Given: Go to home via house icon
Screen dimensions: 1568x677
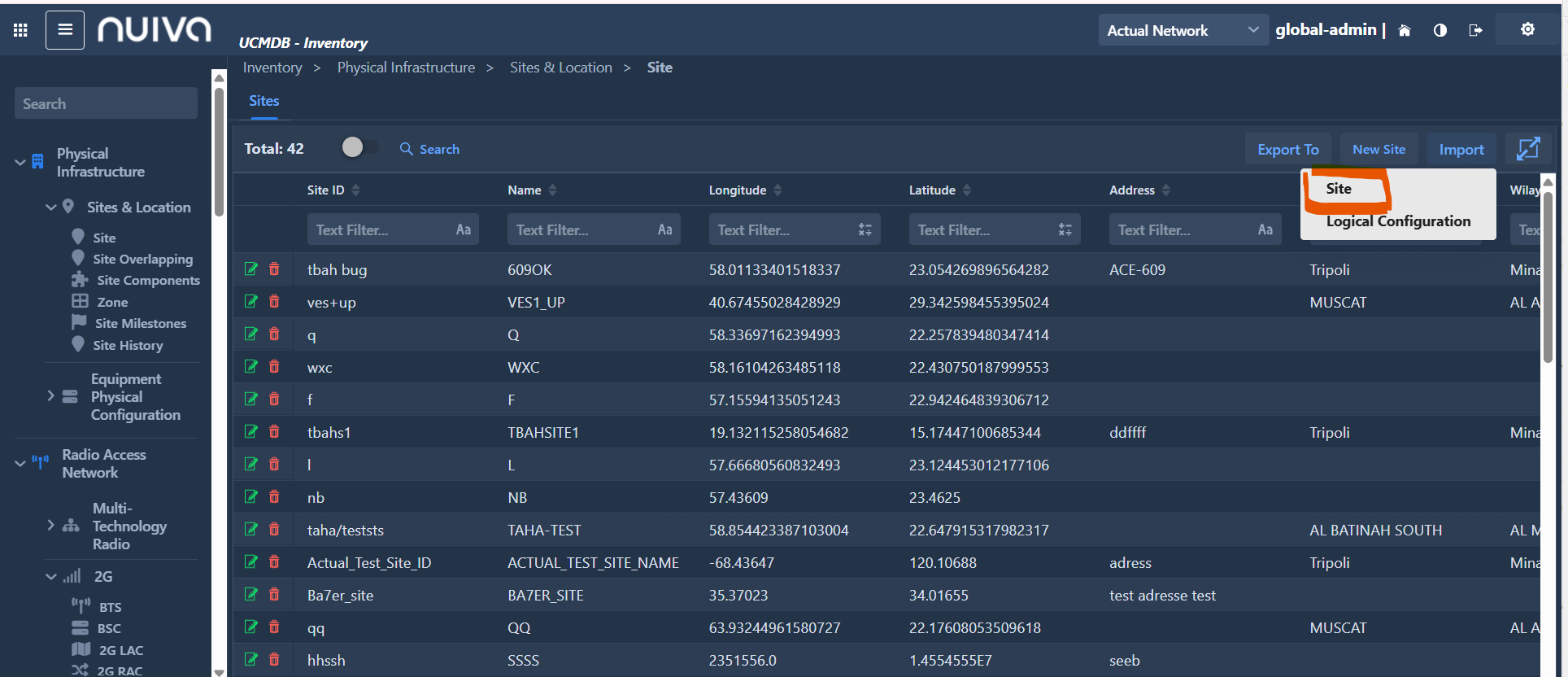Looking at the screenshot, I should coord(1405,30).
